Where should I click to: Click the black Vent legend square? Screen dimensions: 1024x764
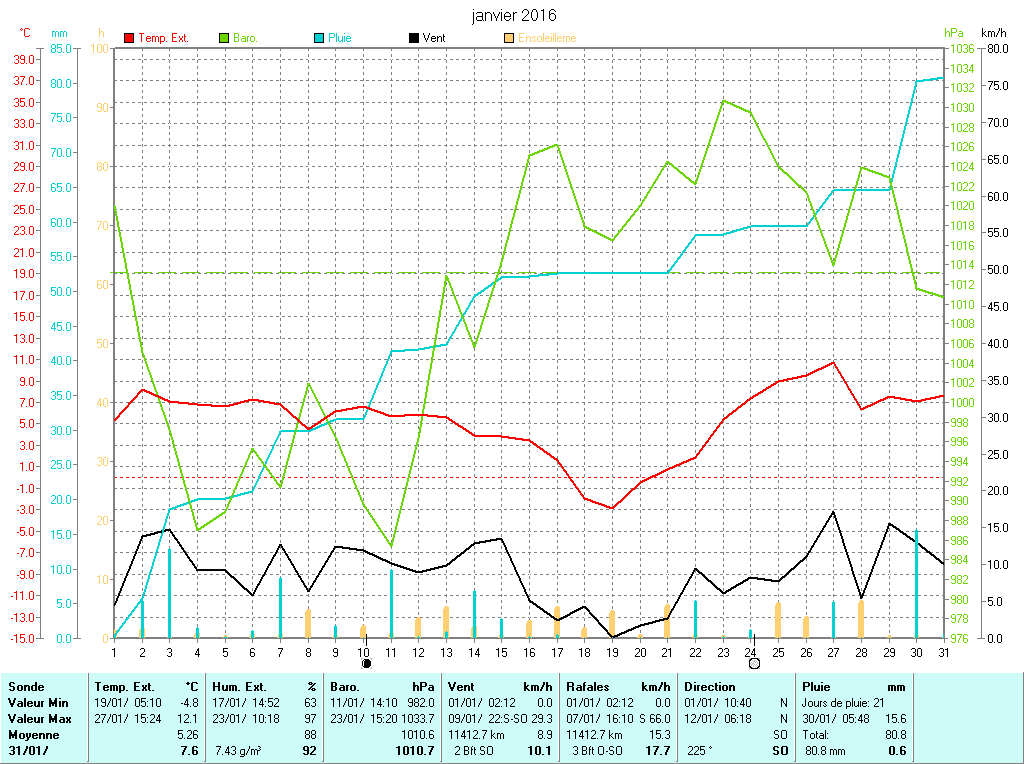click(414, 38)
